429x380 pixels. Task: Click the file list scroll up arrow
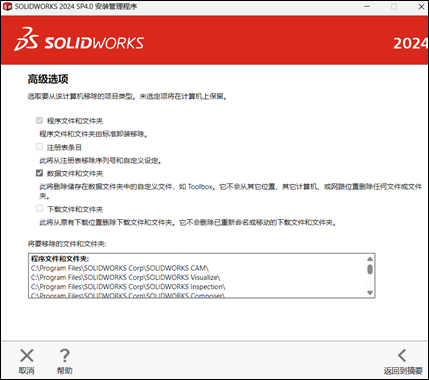pos(370,259)
